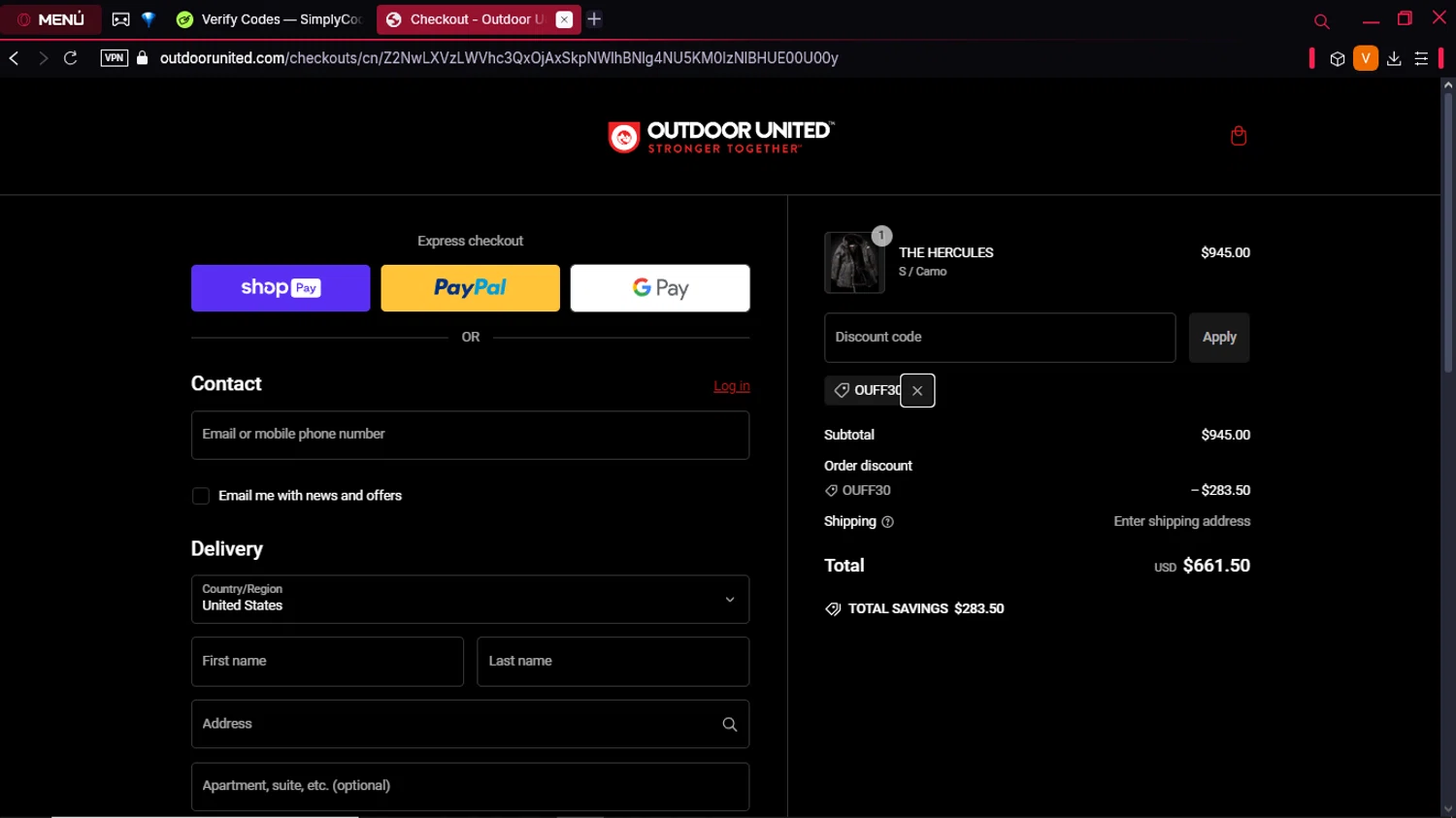1456x818 pixels.
Task: Open the shopping bag cart icon
Action: tap(1239, 136)
